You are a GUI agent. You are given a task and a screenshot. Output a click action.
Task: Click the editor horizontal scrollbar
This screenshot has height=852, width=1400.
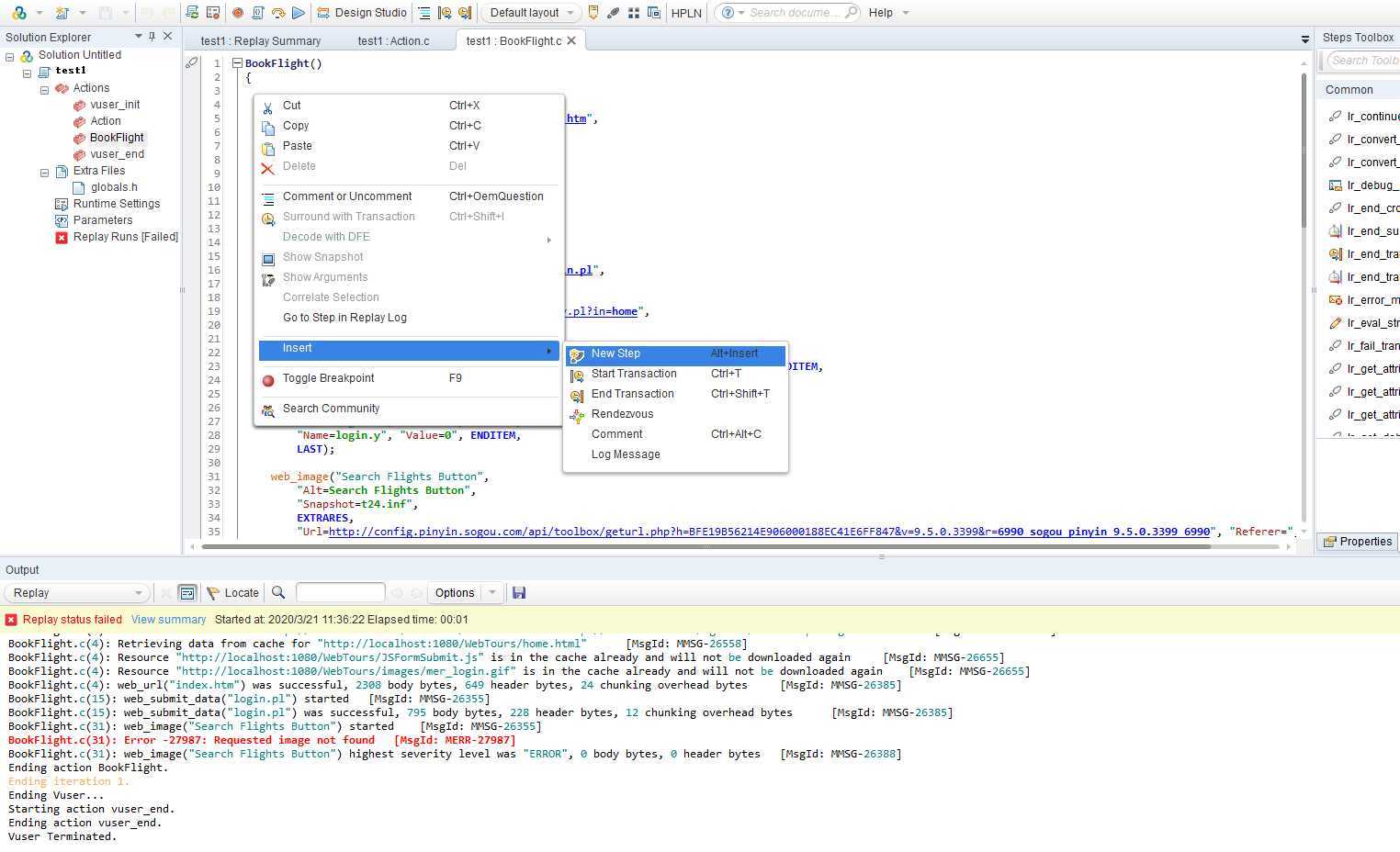tap(706, 546)
